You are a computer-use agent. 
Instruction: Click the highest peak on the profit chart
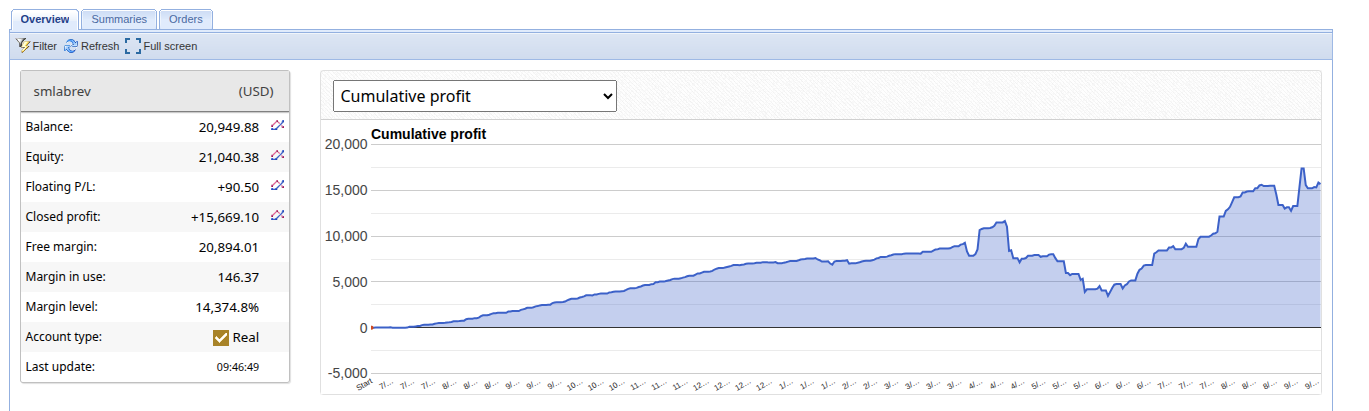1302,168
